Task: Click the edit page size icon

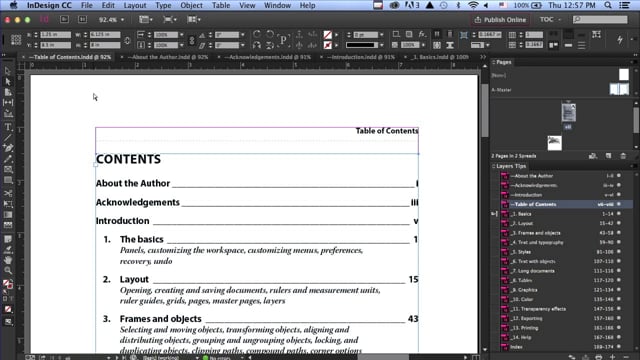Action: 593,156
